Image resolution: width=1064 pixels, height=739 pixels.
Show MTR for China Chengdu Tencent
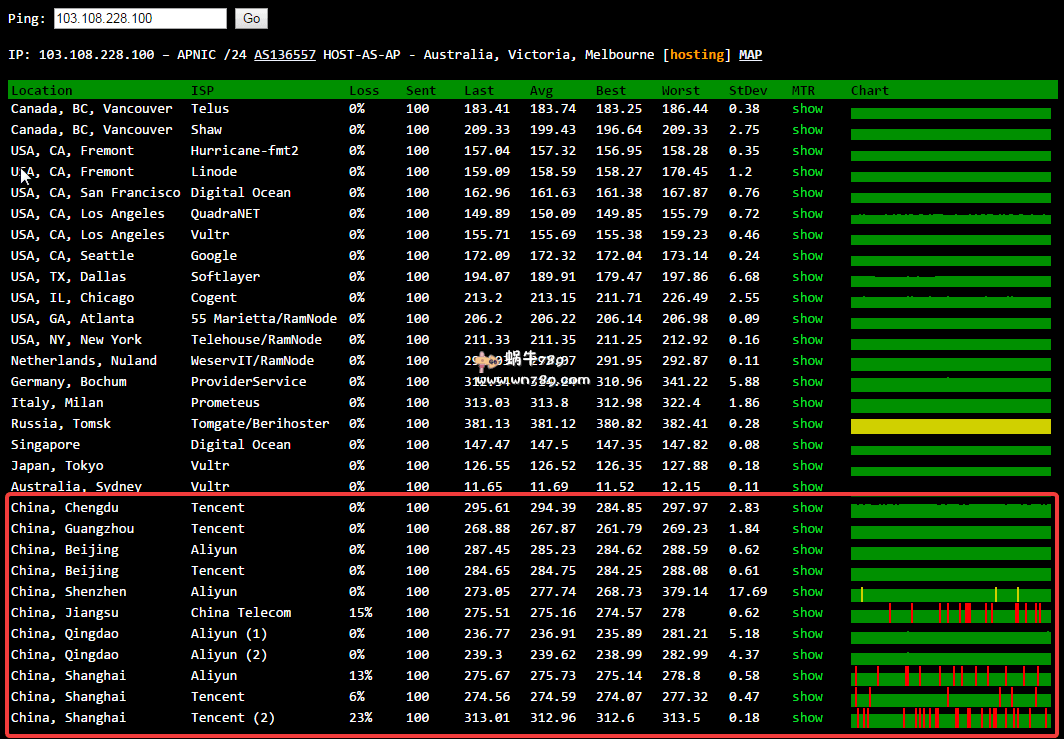807,507
